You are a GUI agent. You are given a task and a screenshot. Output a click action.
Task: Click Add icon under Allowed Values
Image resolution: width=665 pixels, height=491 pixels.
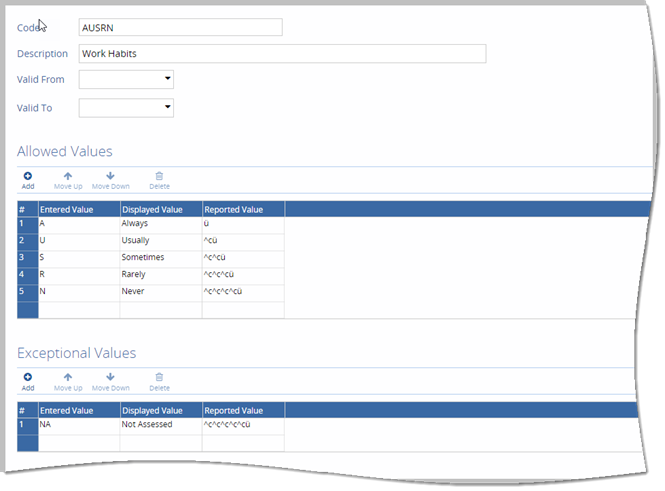click(x=28, y=178)
